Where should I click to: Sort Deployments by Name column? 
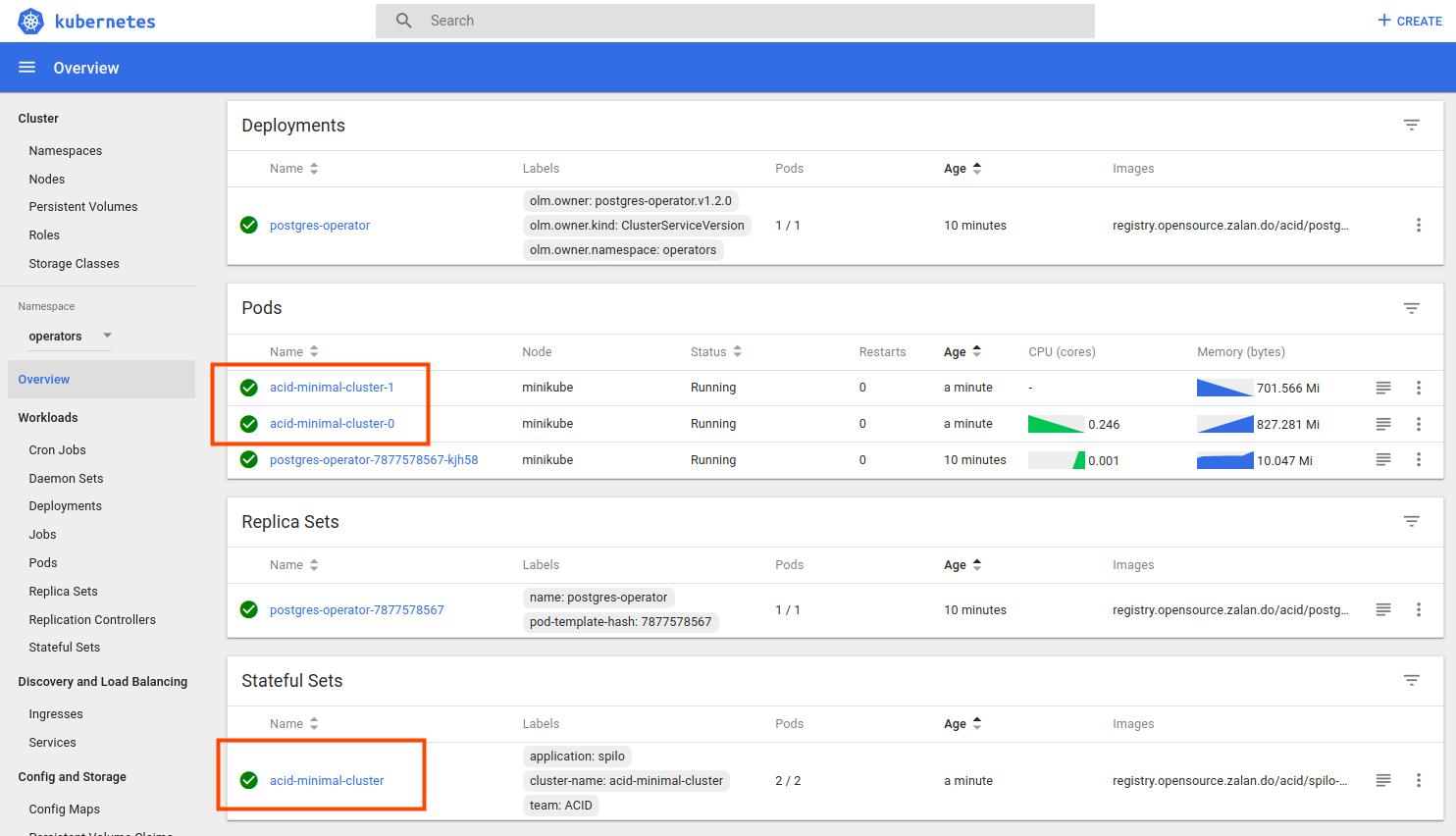(293, 169)
